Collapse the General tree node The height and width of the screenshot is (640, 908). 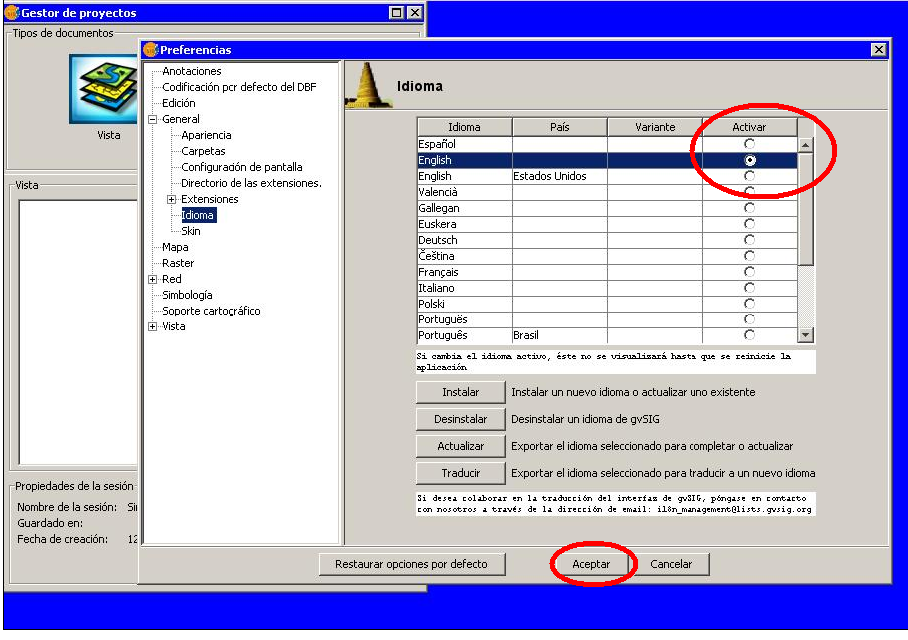pos(153,119)
